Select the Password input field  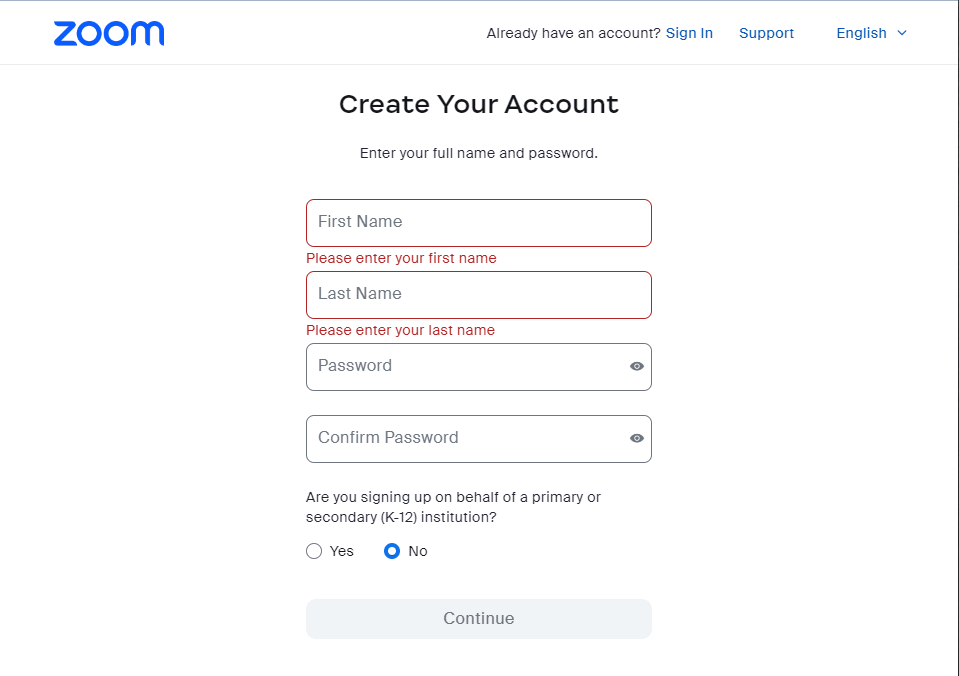[465, 367]
